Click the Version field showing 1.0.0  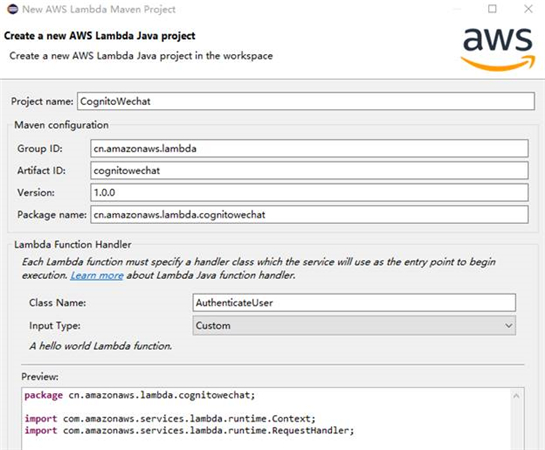pos(309,193)
